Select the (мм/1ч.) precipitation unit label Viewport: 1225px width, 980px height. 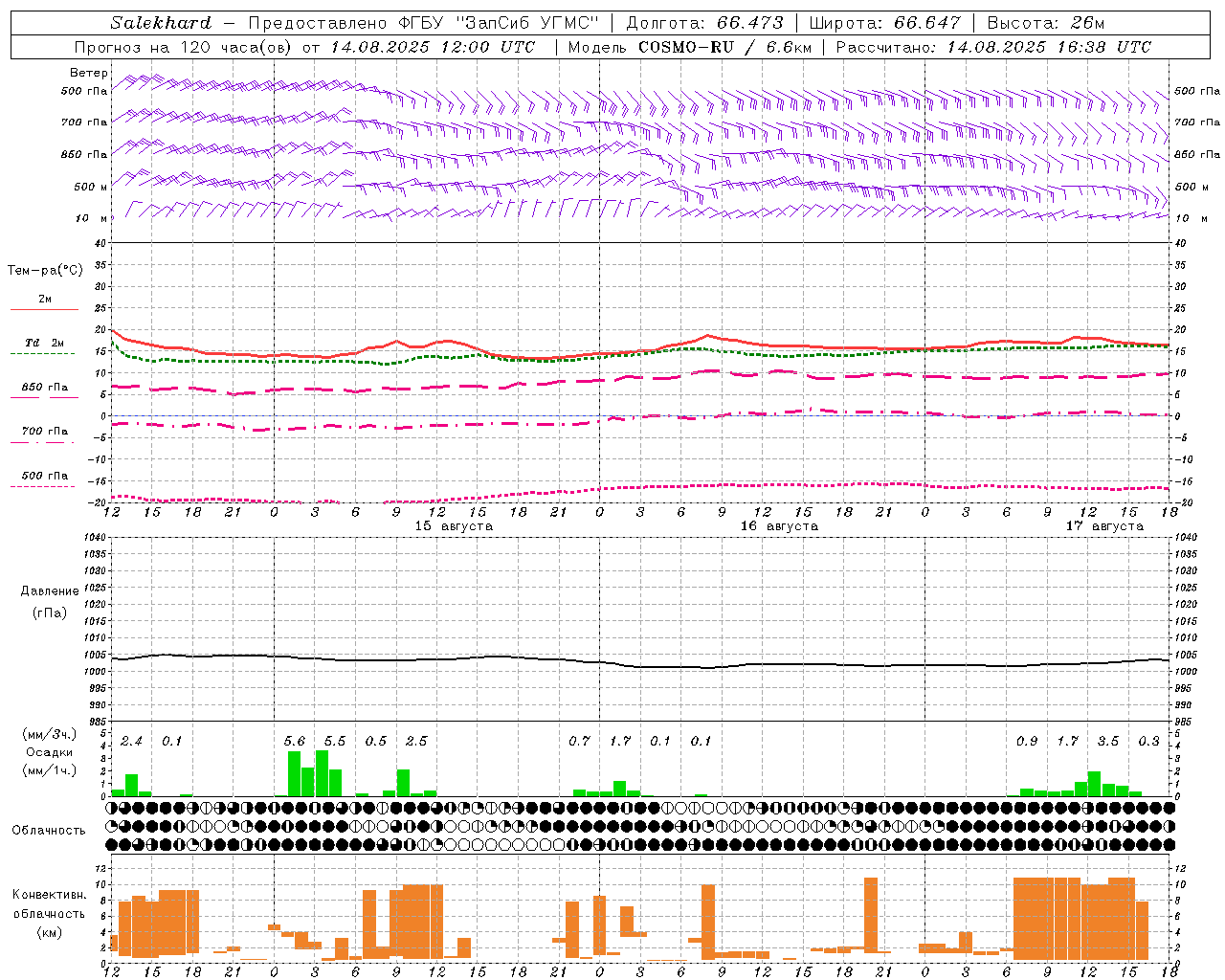click(49, 770)
